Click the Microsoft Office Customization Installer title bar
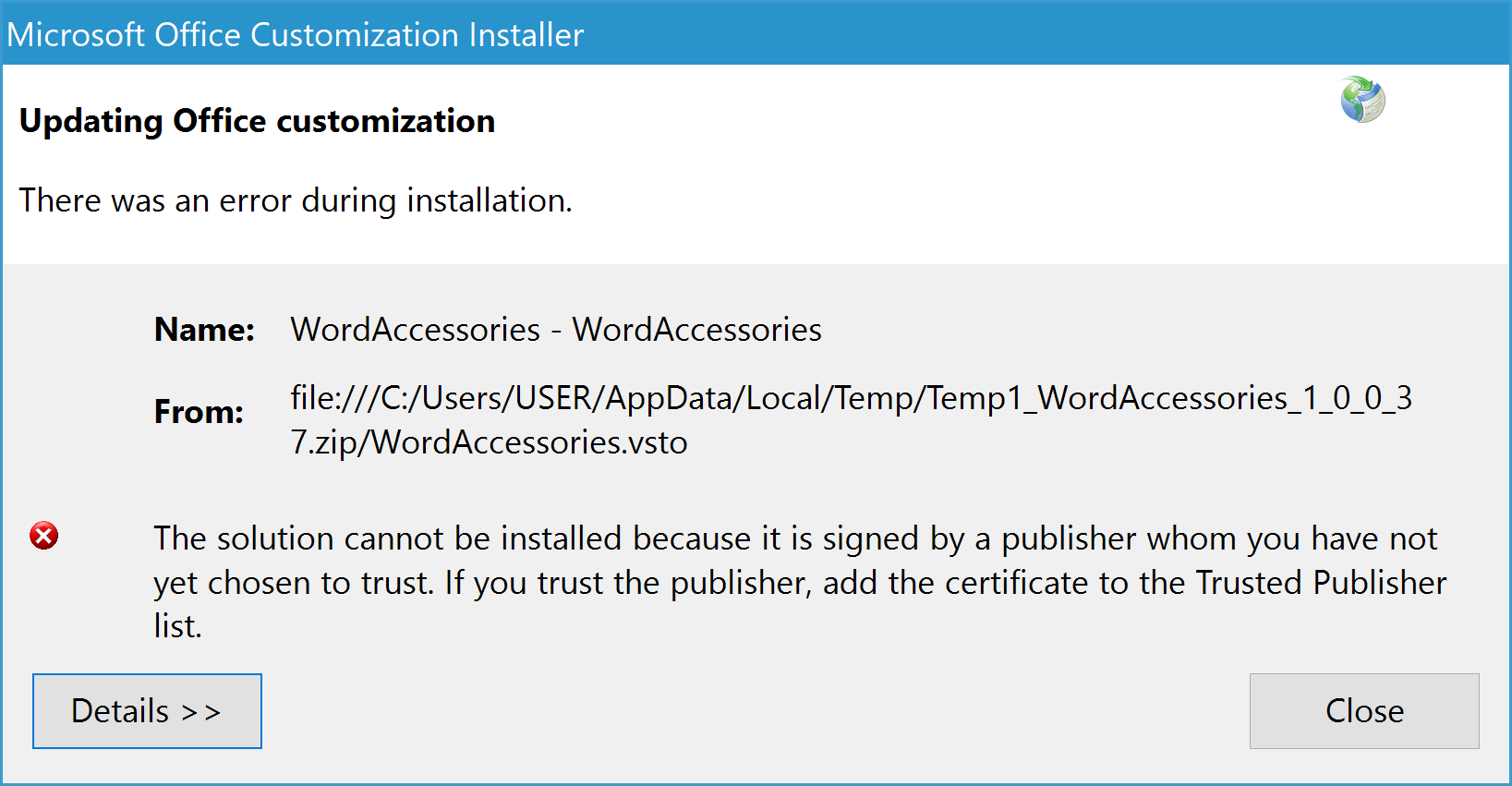The height and width of the screenshot is (786, 1512). coord(295,35)
